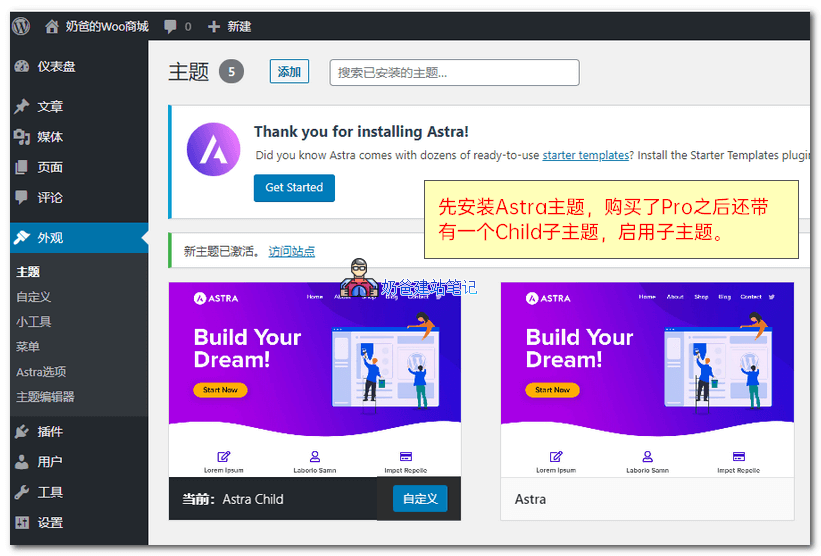821x556 pixels.
Task: Click the 添加 button to add a theme
Action: pyautogui.click(x=289, y=72)
